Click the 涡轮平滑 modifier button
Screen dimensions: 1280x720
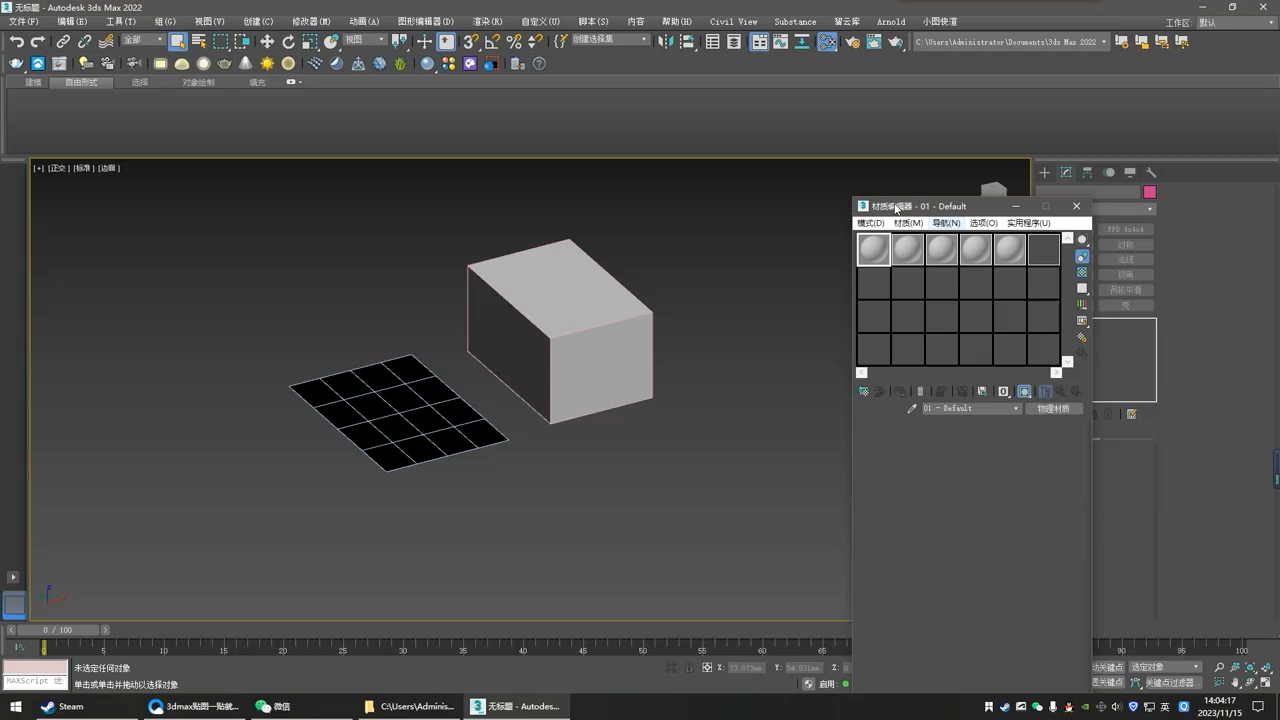click(x=1126, y=290)
